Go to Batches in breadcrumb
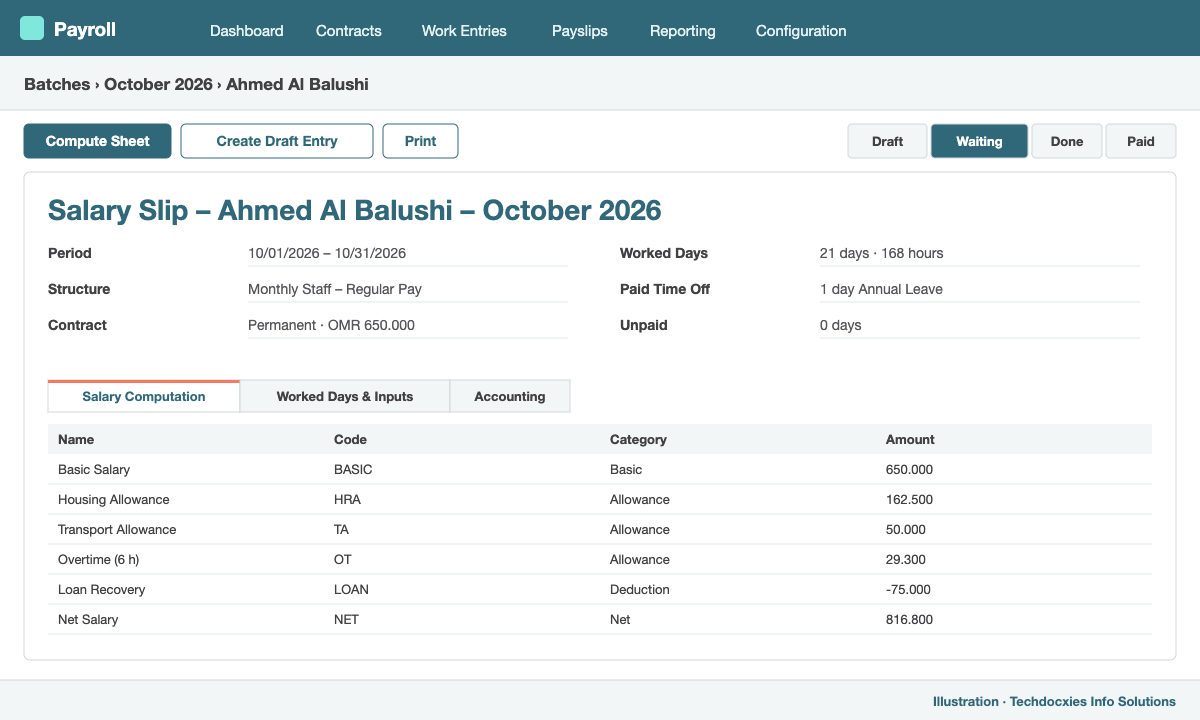The width and height of the screenshot is (1200, 720). coord(57,84)
